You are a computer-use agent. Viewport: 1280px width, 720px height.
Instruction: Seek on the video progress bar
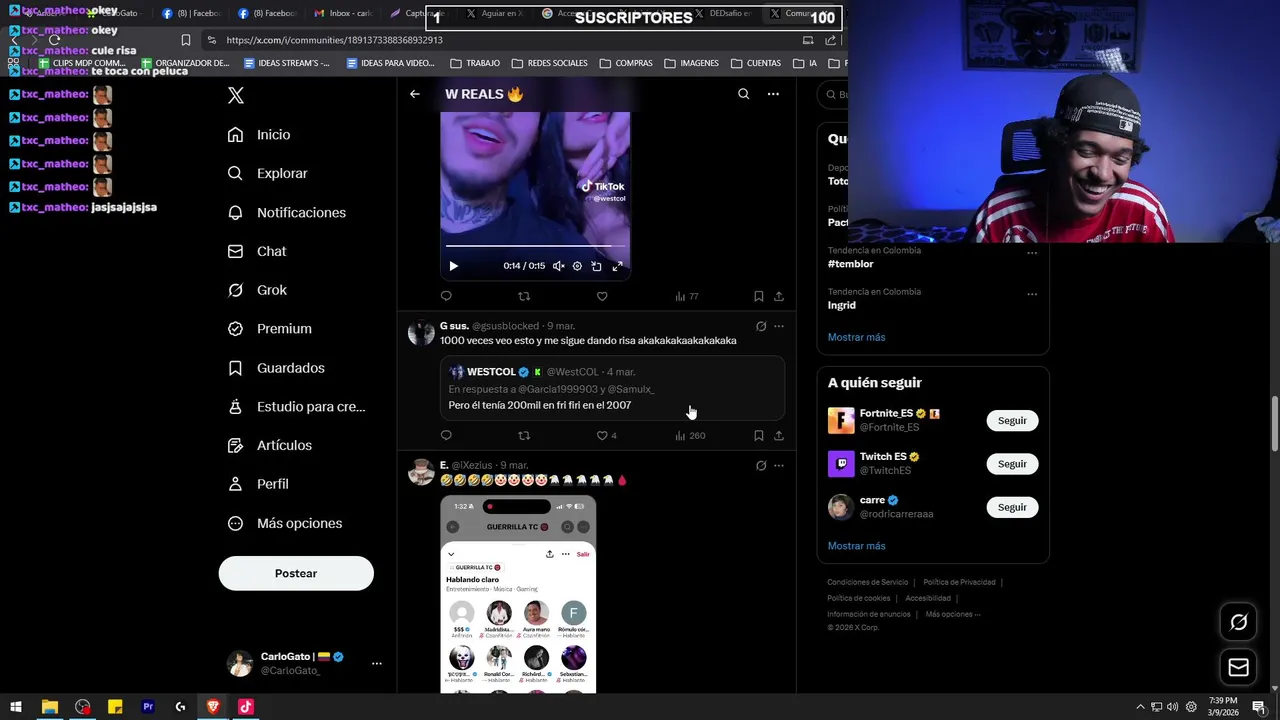click(x=535, y=245)
